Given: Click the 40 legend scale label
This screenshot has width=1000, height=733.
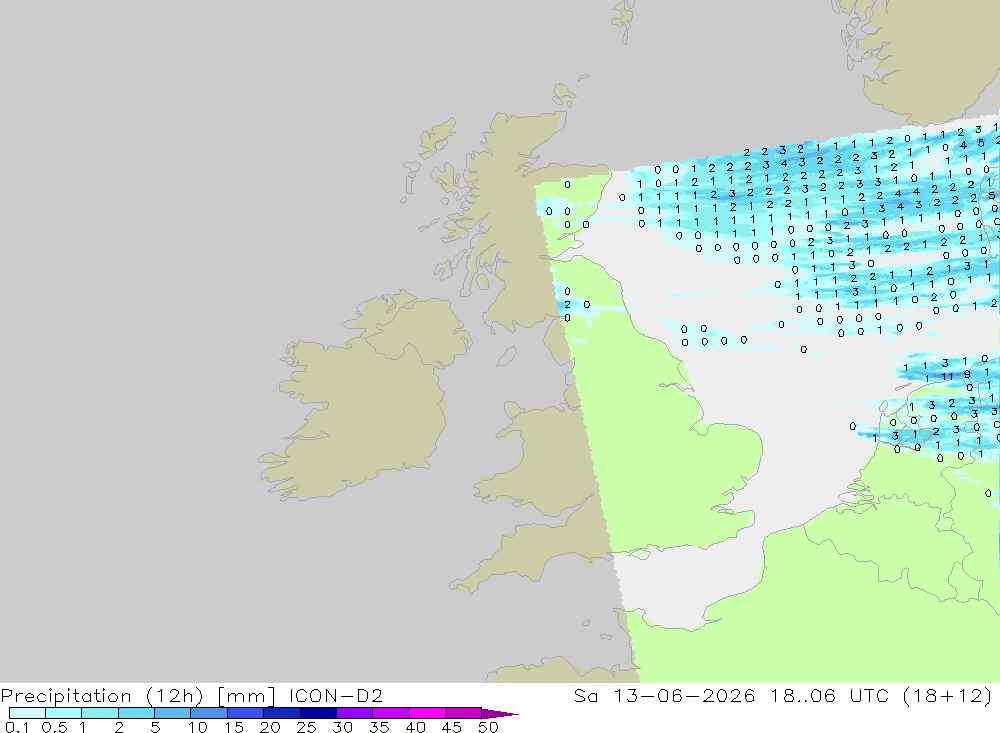Looking at the screenshot, I should (415, 727).
